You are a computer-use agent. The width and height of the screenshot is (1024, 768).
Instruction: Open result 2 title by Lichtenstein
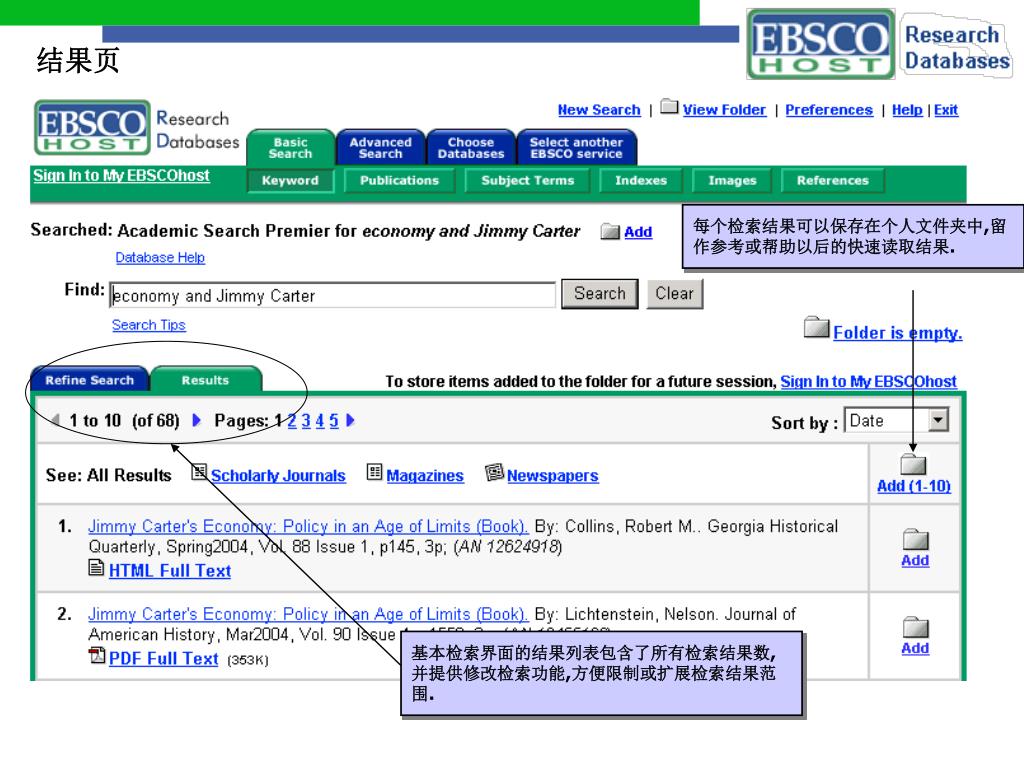point(308,614)
